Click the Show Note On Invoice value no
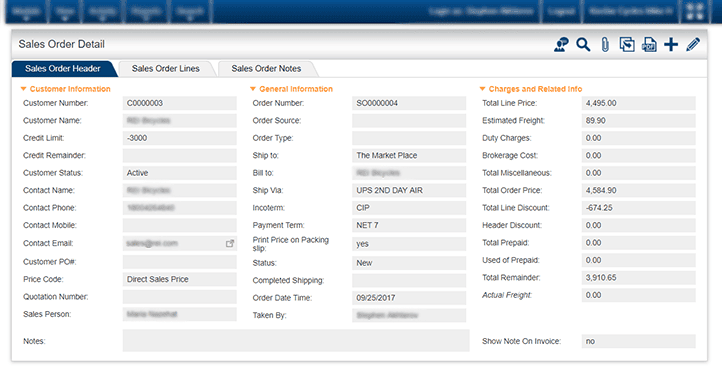This screenshot has width=722, height=388. tap(638, 342)
